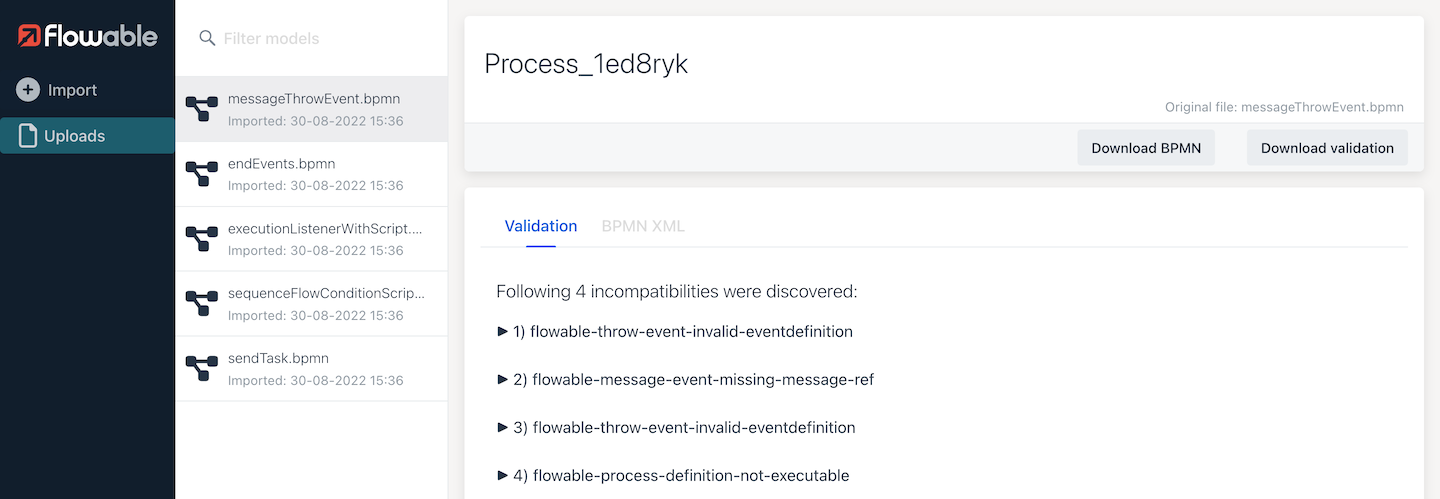Click the Import plus icon
The width and height of the screenshot is (1440, 499).
tap(28, 90)
